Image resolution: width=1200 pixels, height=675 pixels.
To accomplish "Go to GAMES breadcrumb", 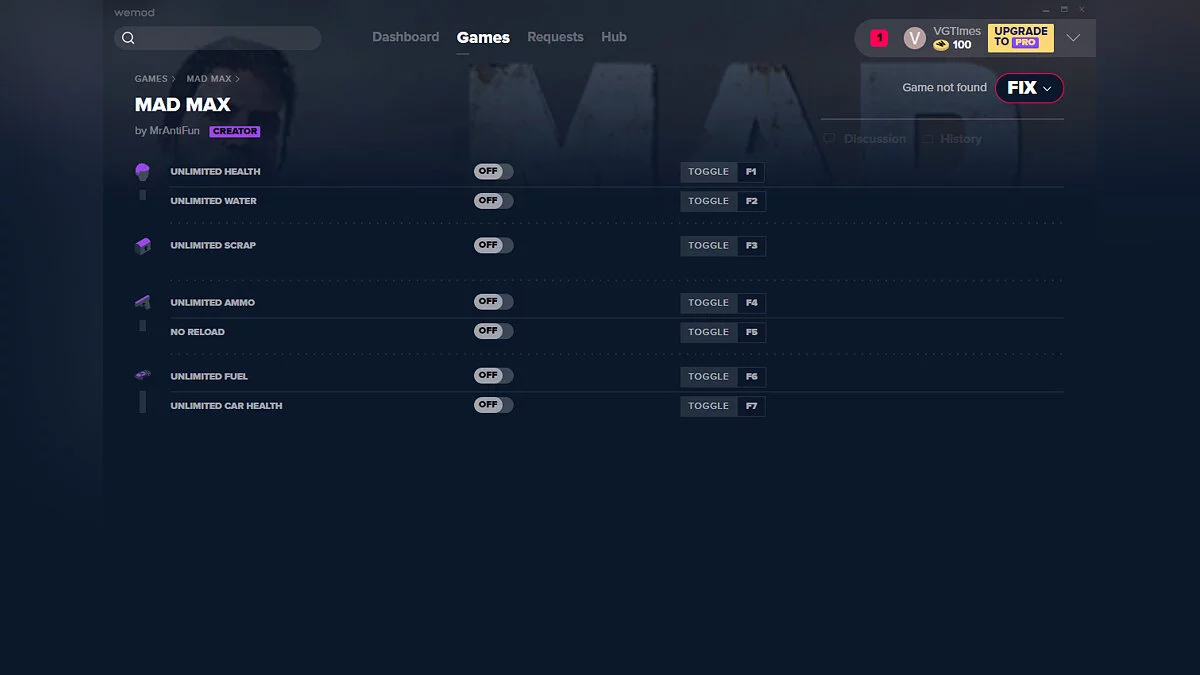I will [151, 79].
